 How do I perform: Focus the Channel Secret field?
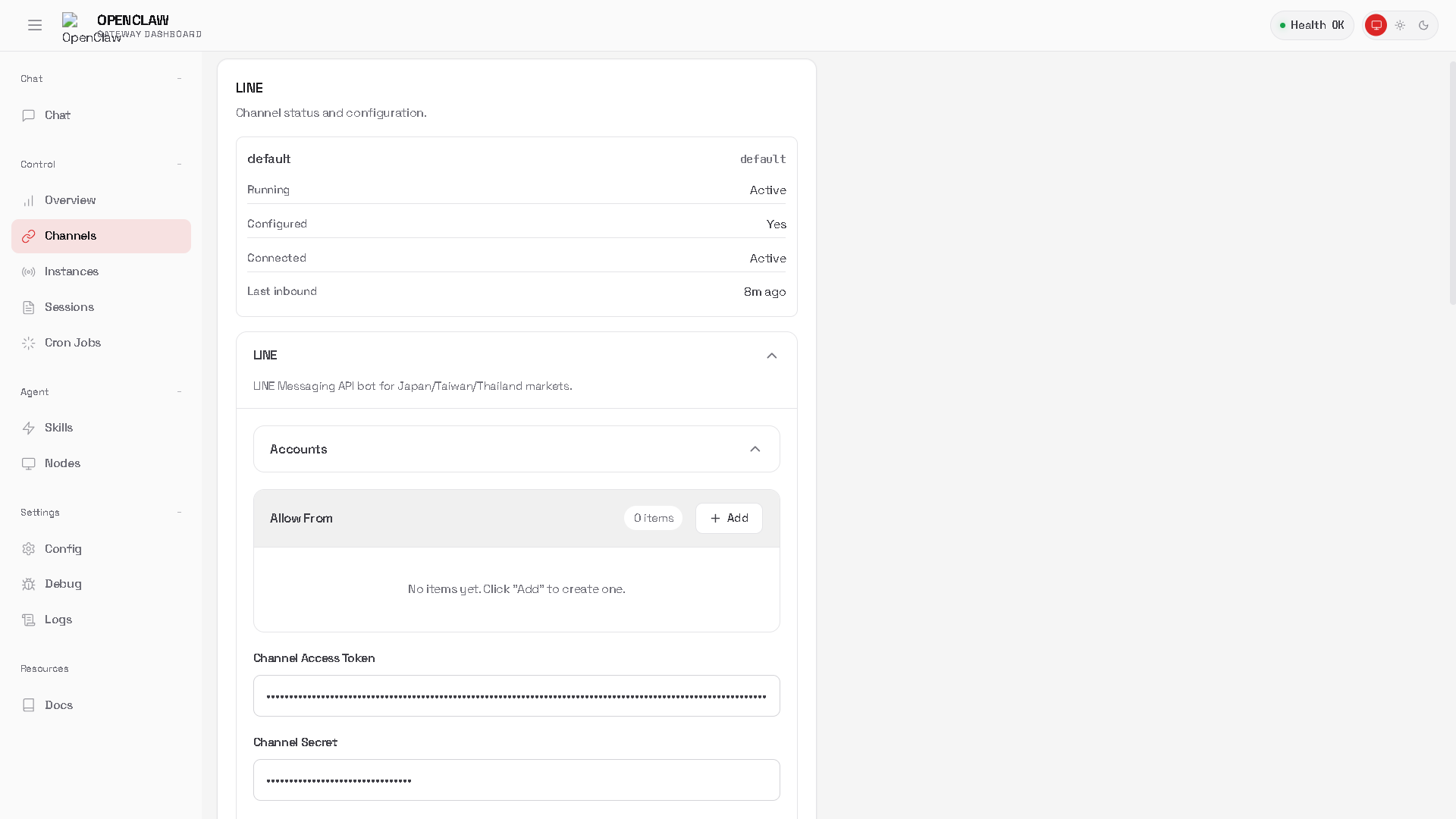[516, 780]
